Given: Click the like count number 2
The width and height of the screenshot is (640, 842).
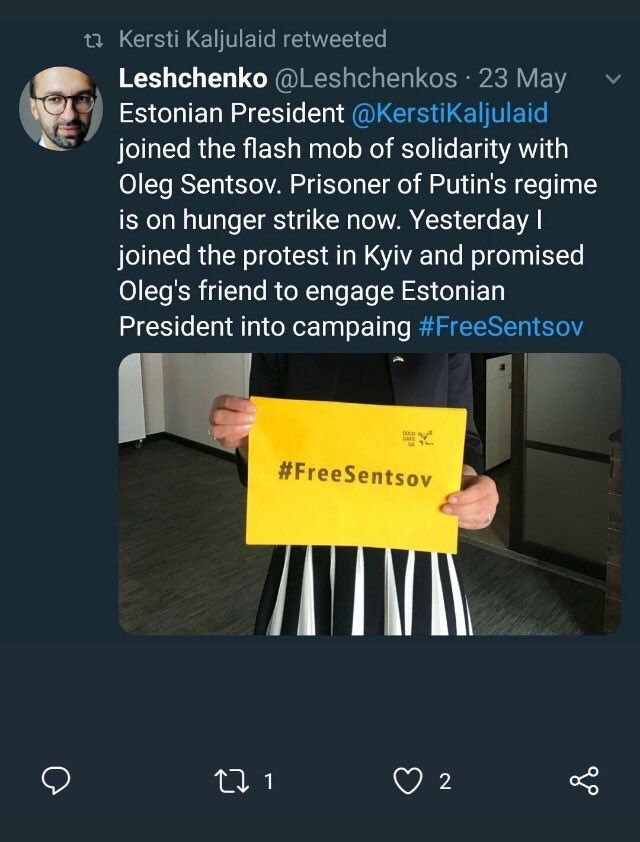Looking at the screenshot, I should click(445, 781).
